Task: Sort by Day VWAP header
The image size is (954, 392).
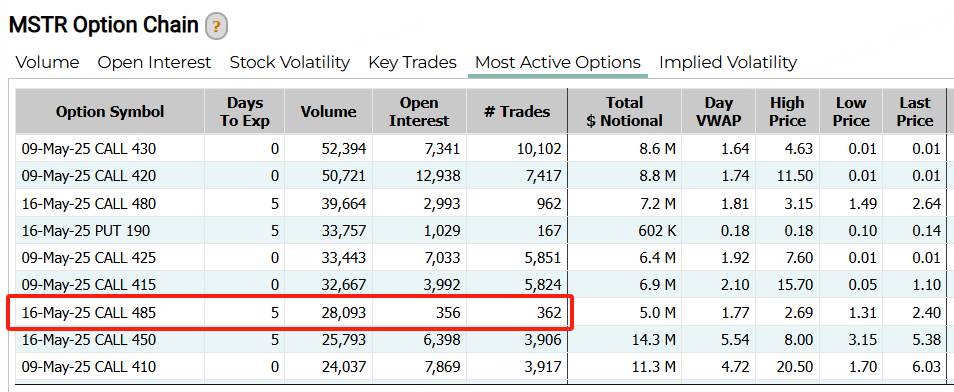Action: [x=719, y=111]
